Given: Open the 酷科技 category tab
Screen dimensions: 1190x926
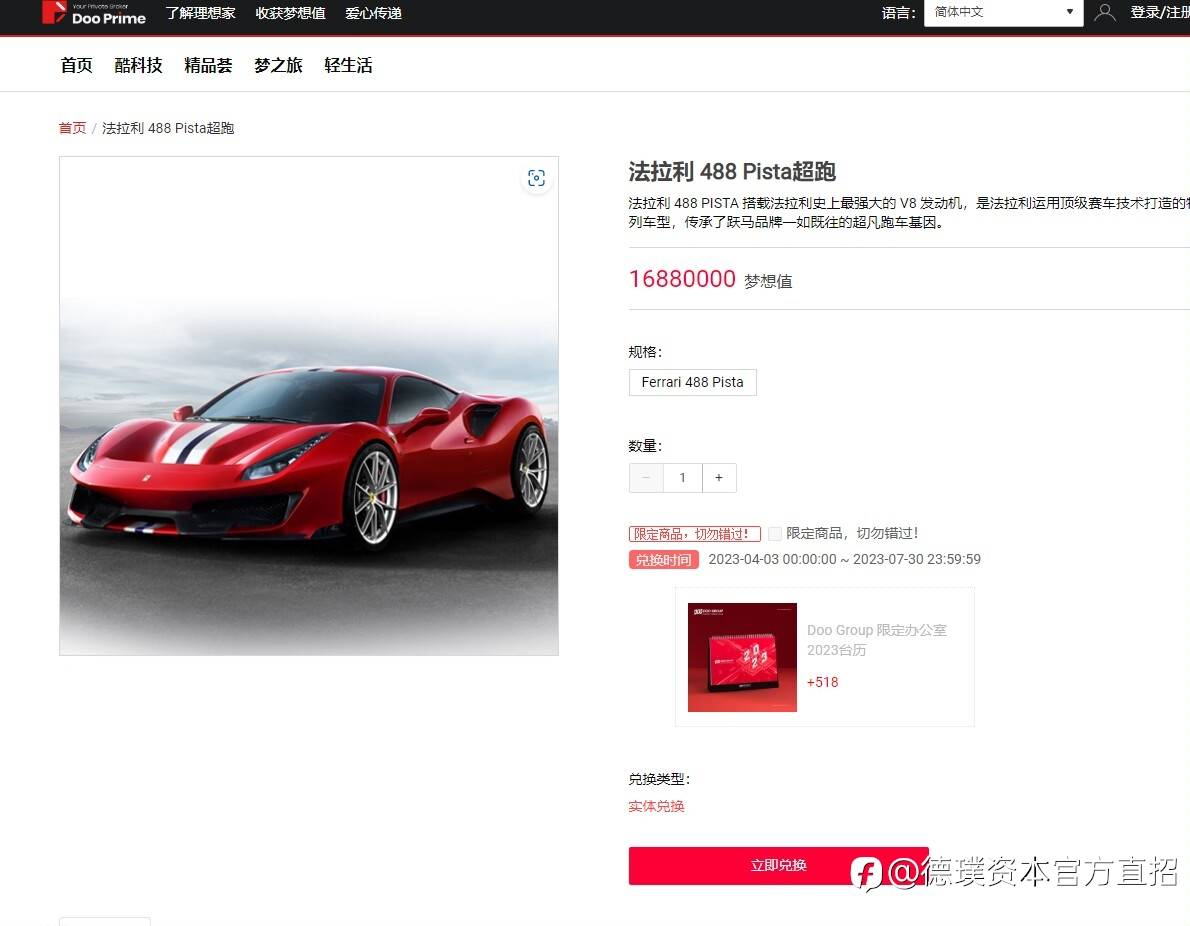Looking at the screenshot, I should pos(138,65).
